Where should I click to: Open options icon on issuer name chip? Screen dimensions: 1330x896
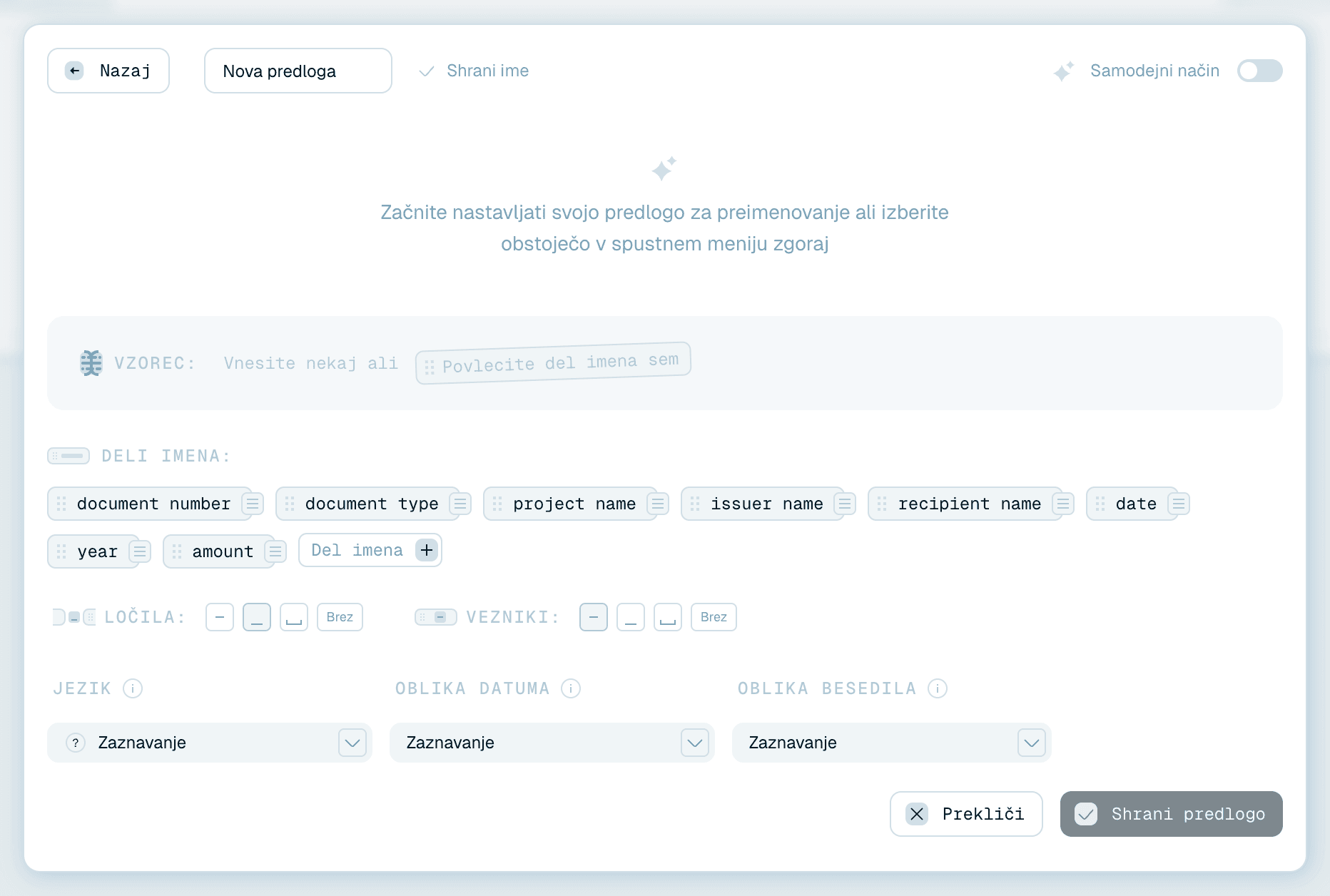tap(845, 504)
